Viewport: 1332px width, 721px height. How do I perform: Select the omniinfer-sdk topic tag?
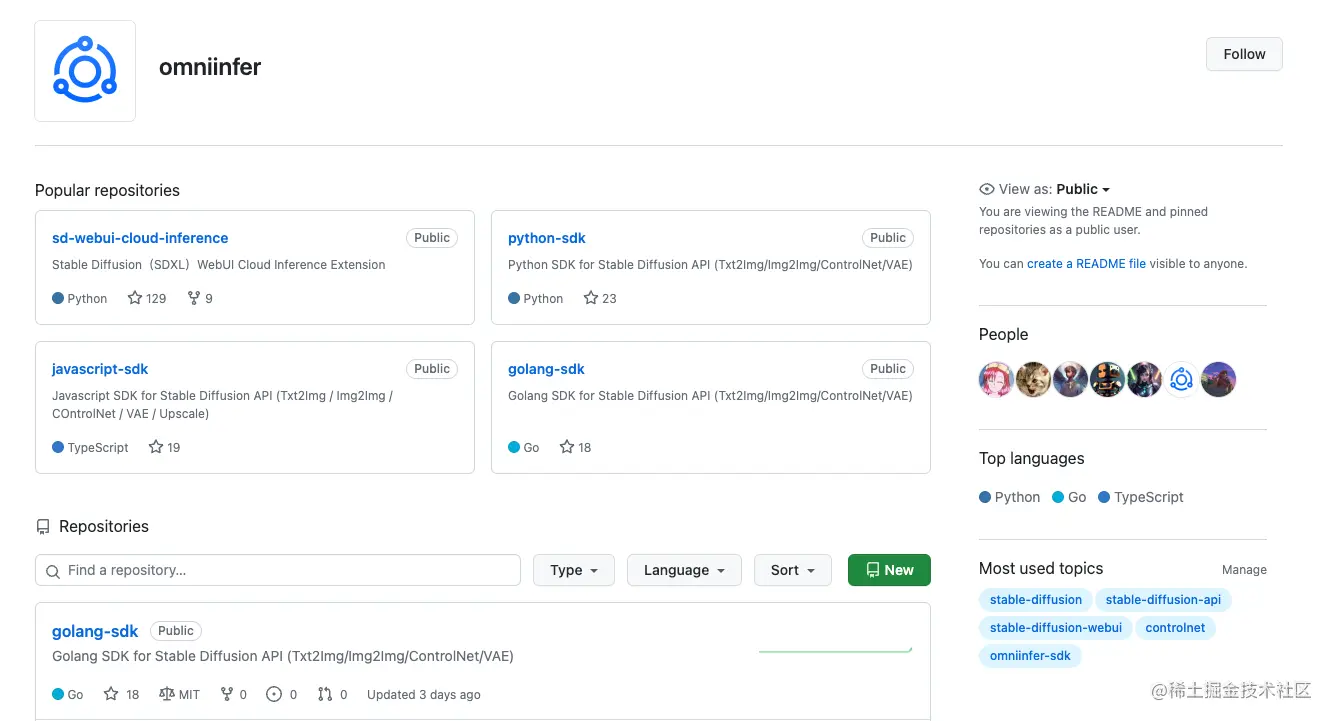1030,656
